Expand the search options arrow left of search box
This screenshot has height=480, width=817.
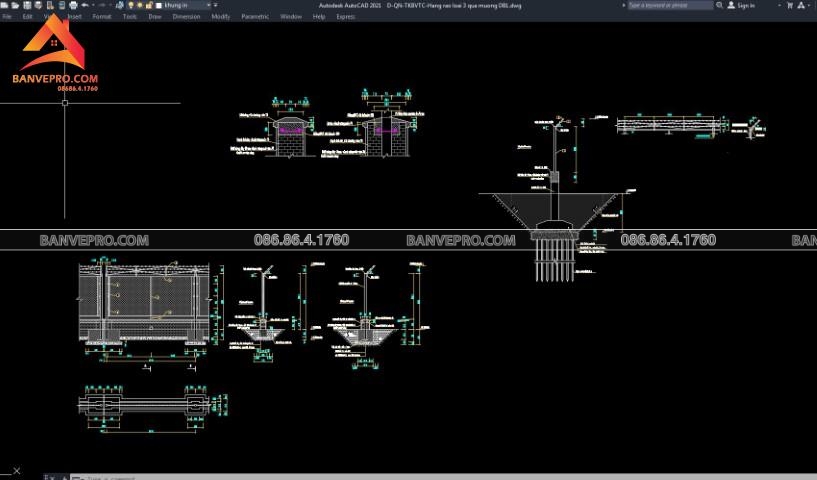pos(624,5)
